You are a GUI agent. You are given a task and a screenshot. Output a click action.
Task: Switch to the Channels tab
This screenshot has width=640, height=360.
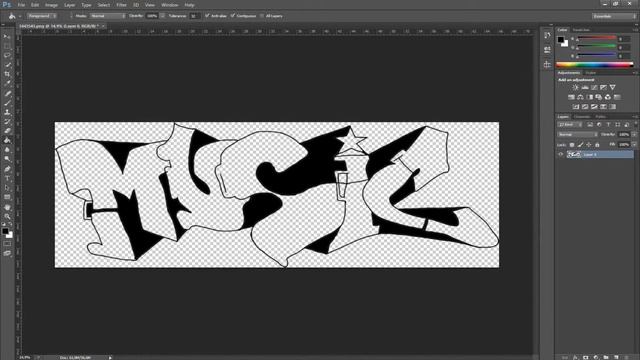(582, 117)
